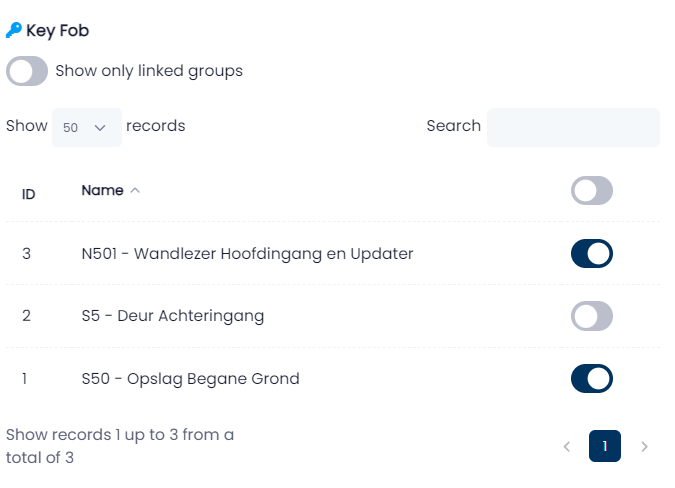Select the S5 - Deur Achteringang row name
Screen dimensions: 675x488
pyautogui.click(x=173, y=316)
